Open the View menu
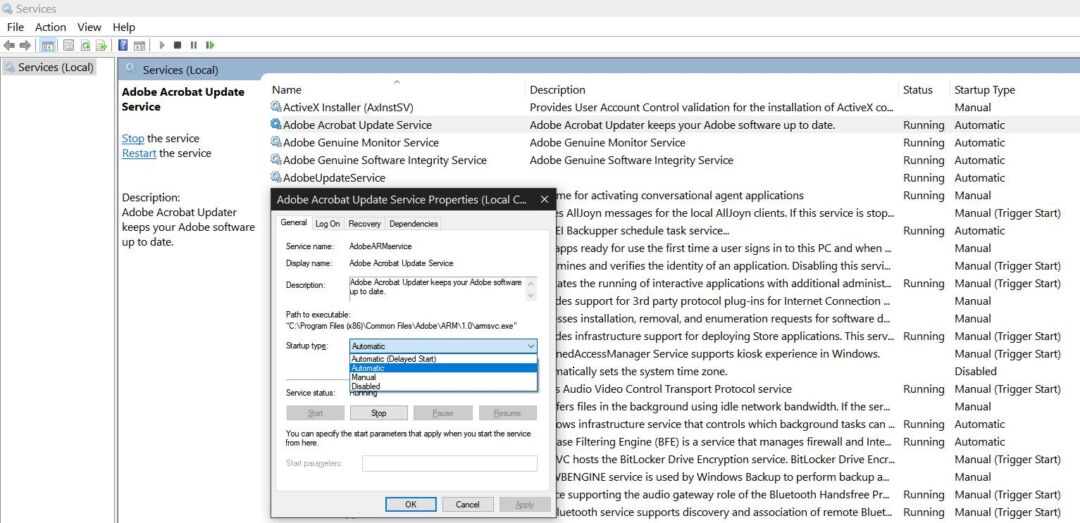Screen dimensions: 1080x523 (89, 27)
